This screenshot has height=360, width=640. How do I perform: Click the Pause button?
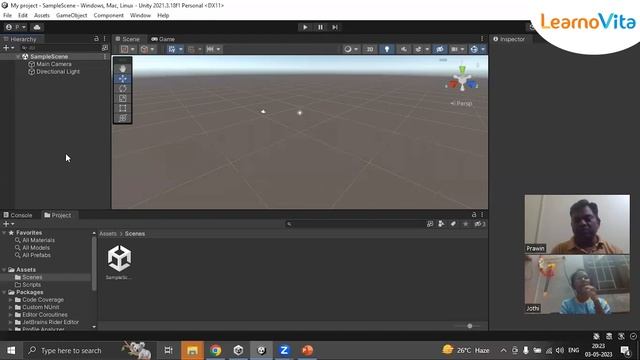[x=320, y=27]
